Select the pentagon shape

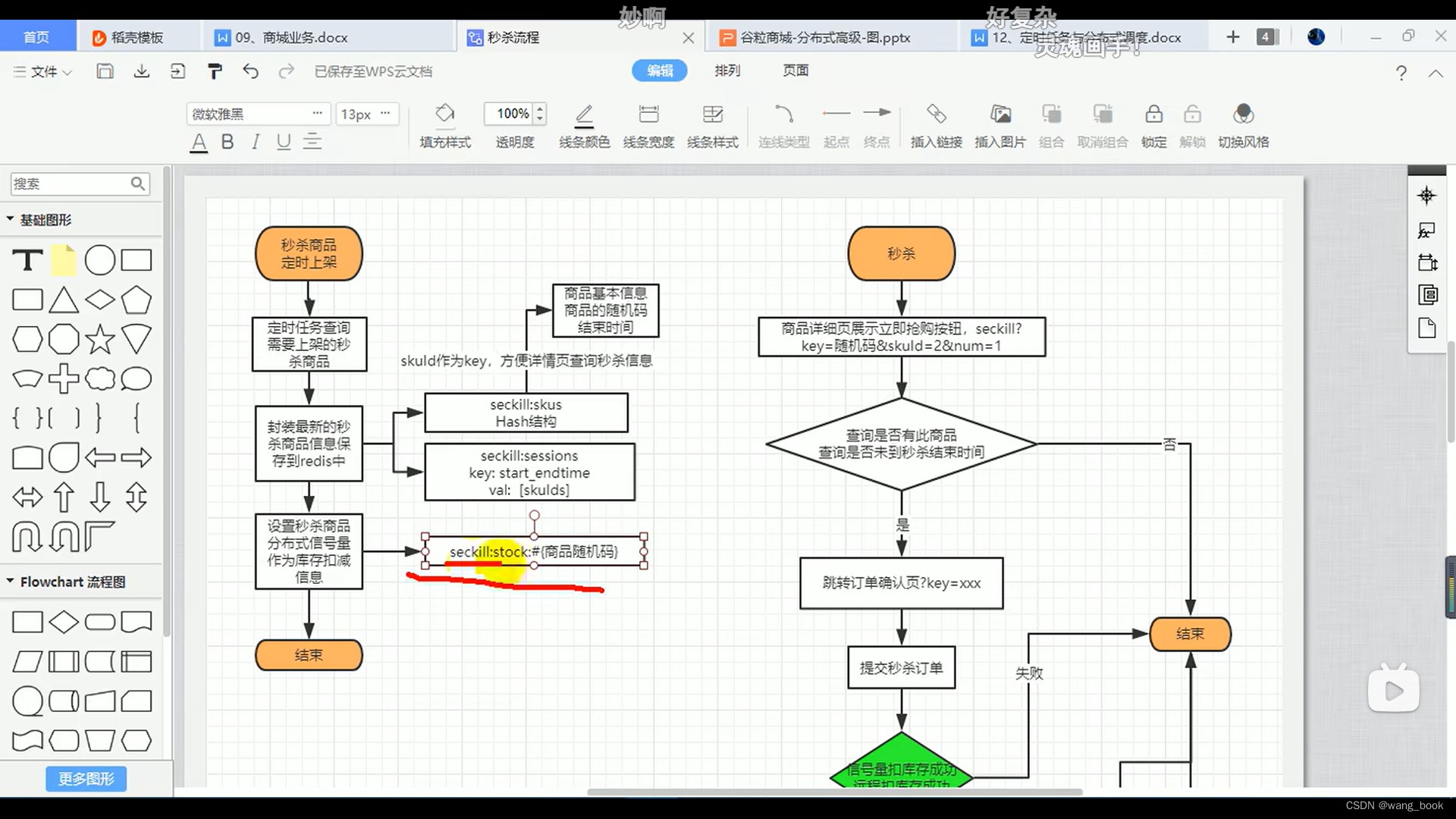136,300
